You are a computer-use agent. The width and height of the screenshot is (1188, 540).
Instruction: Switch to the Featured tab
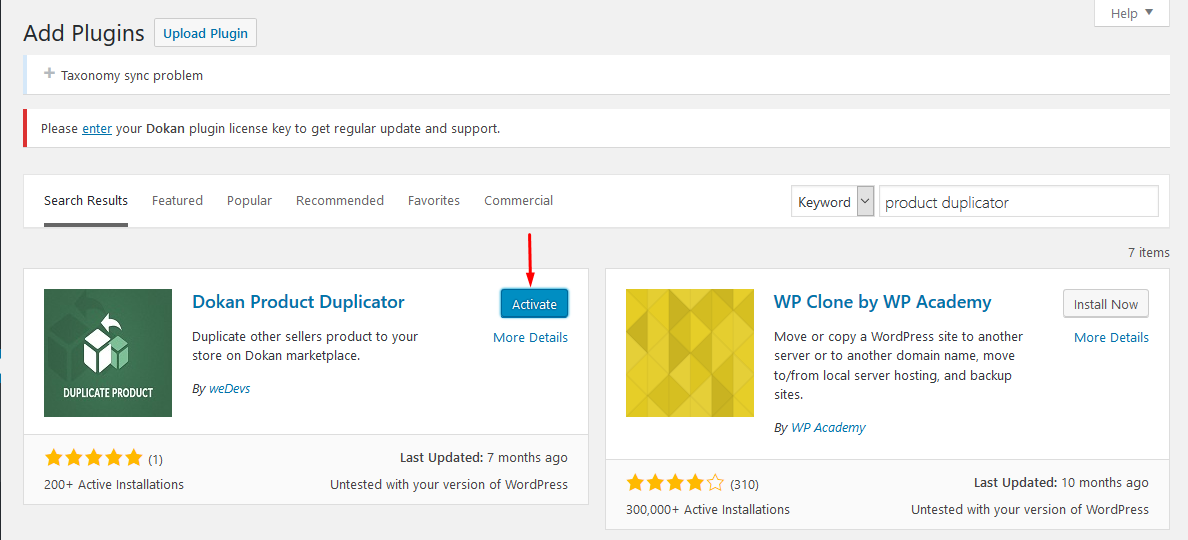click(177, 201)
